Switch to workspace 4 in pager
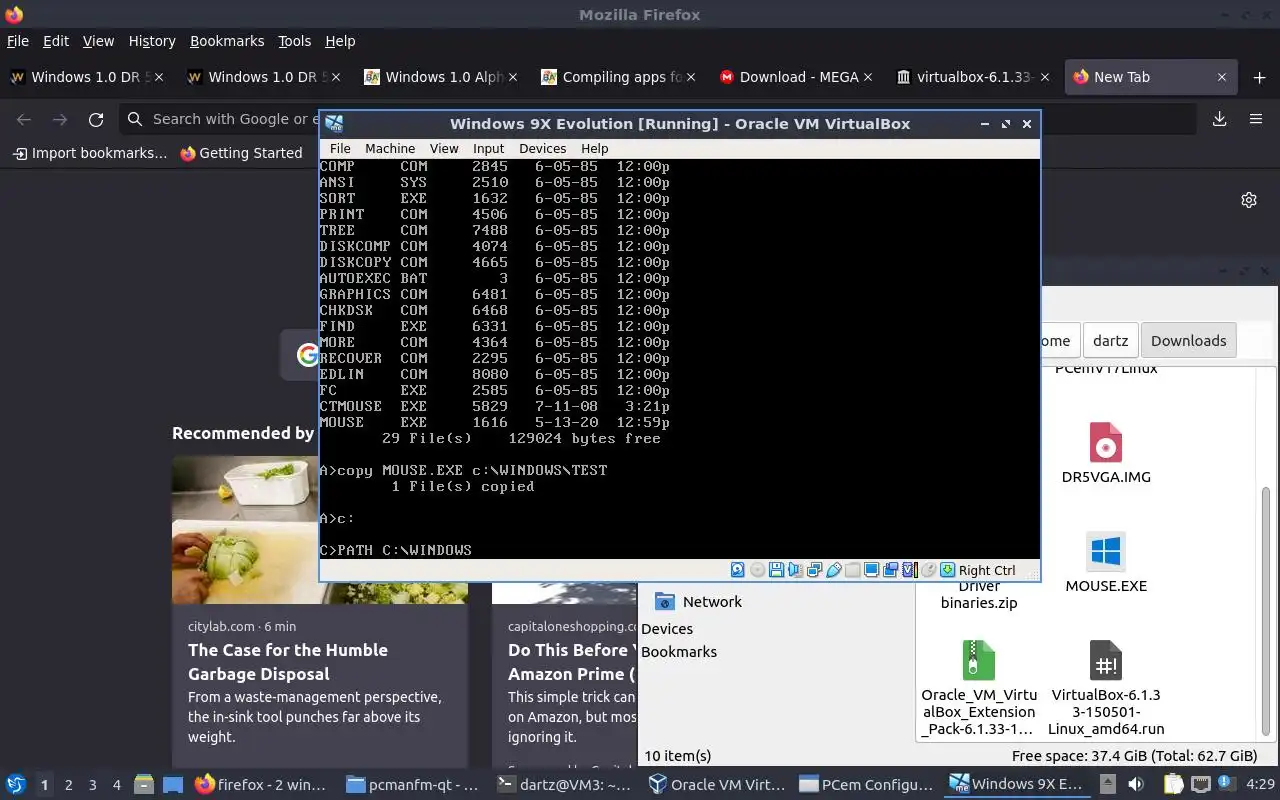This screenshot has width=1280, height=800. [117, 785]
